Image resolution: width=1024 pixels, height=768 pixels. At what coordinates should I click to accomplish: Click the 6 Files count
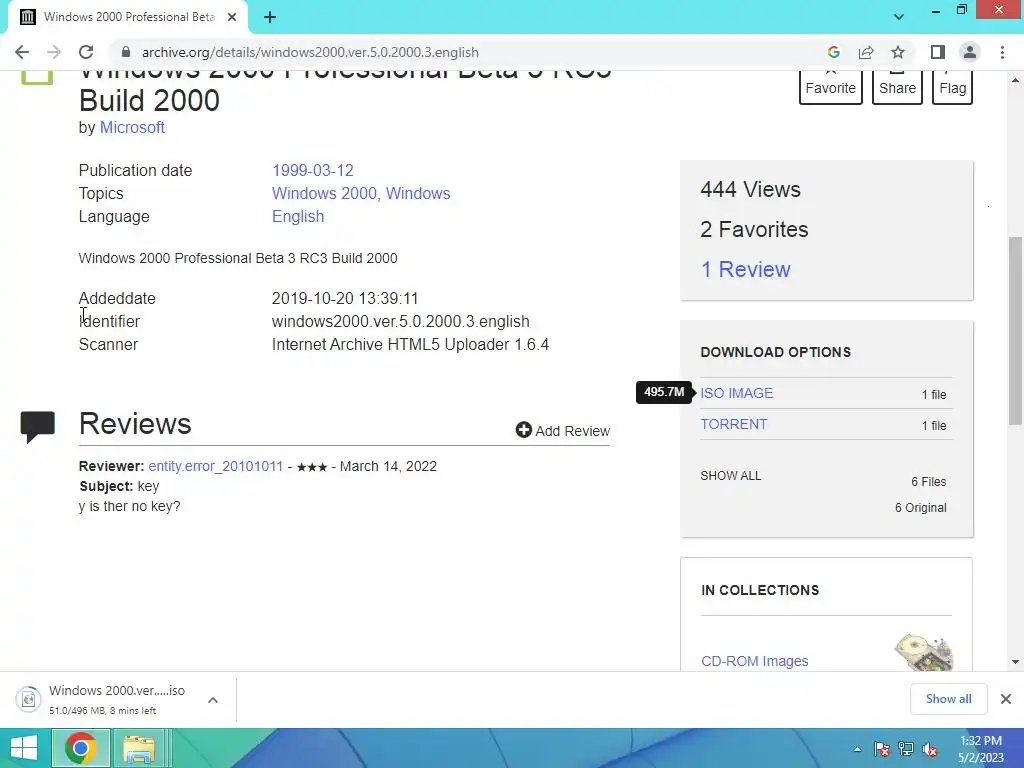tap(929, 482)
